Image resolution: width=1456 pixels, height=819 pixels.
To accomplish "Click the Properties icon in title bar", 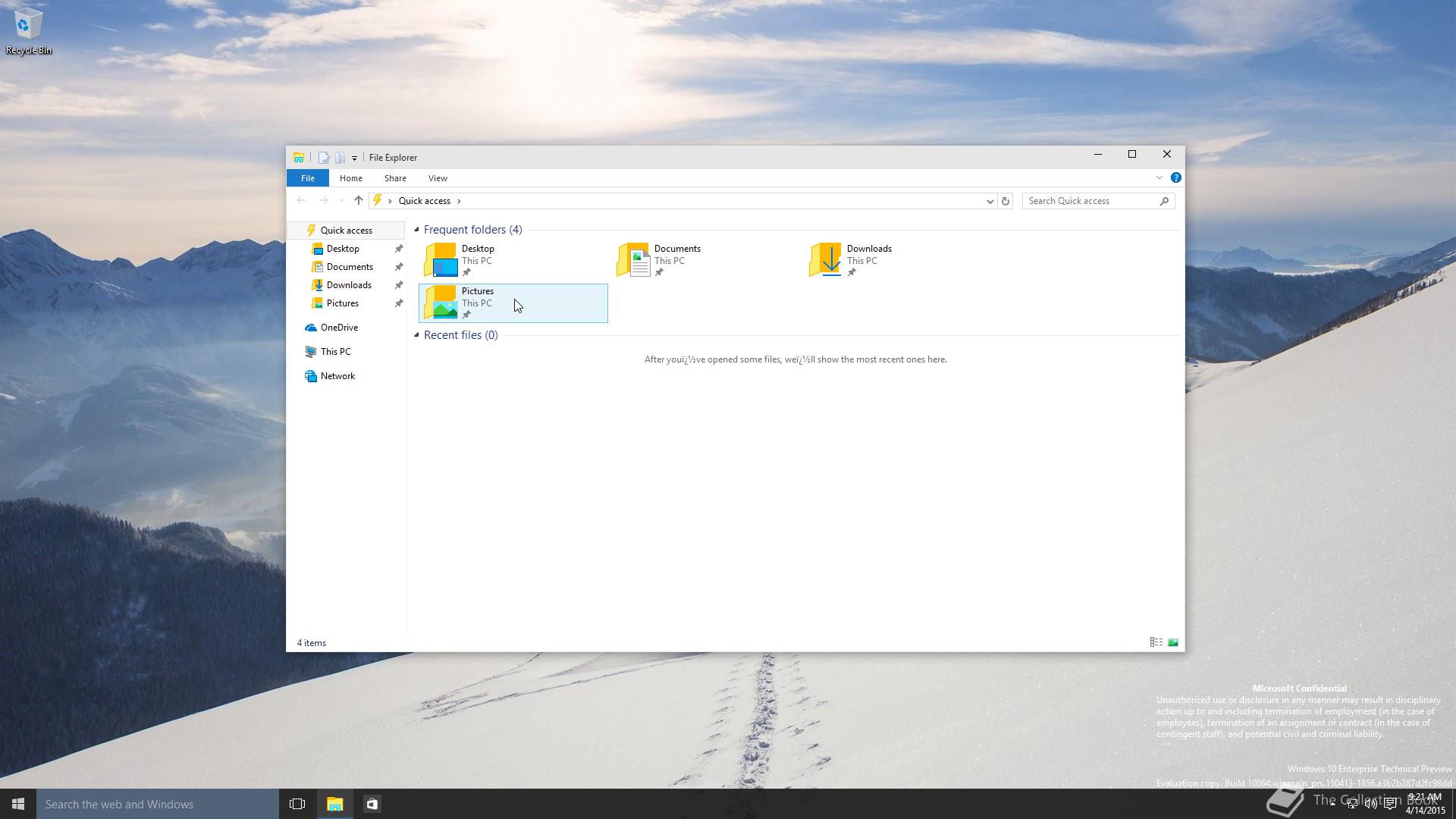I will point(324,158).
